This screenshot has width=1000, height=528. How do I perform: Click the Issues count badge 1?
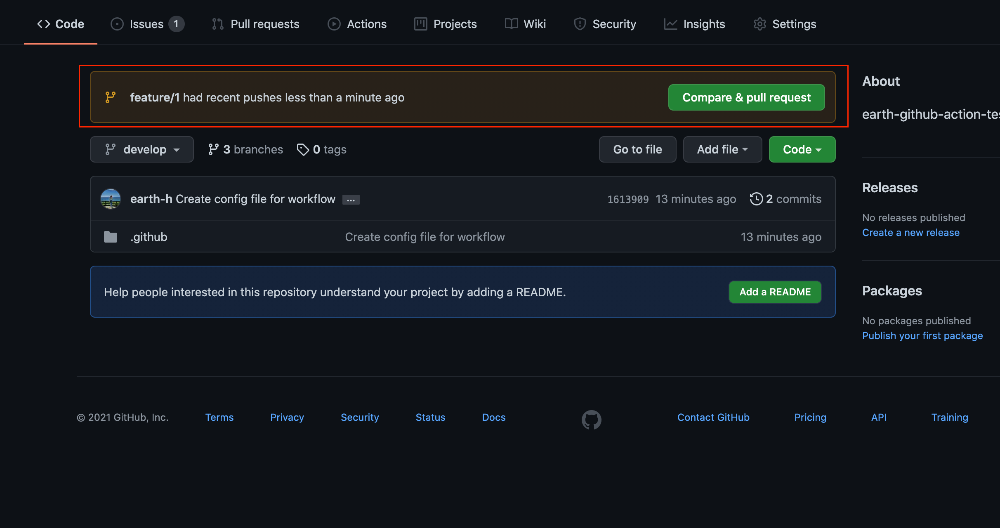tap(177, 24)
